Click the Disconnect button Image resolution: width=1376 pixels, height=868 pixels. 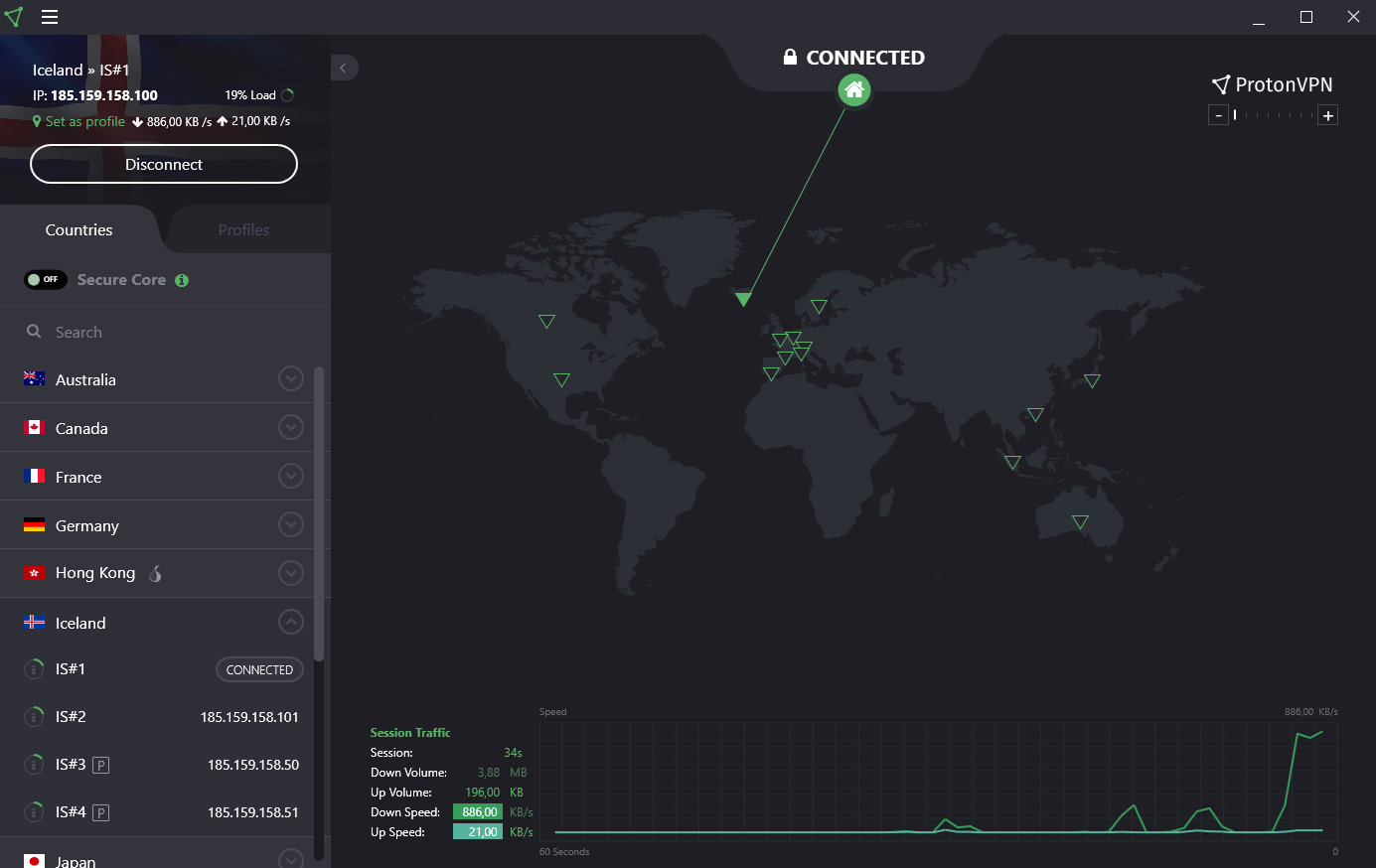coord(164,164)
